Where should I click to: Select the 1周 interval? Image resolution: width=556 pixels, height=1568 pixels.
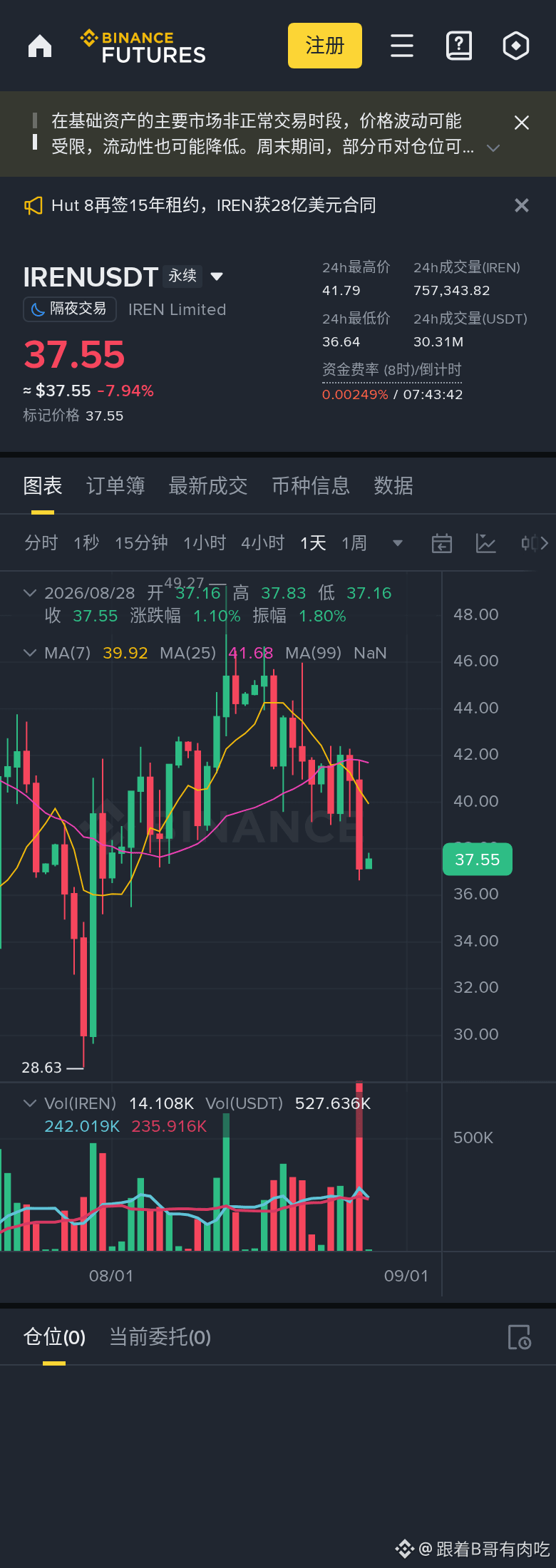[354, 543]
